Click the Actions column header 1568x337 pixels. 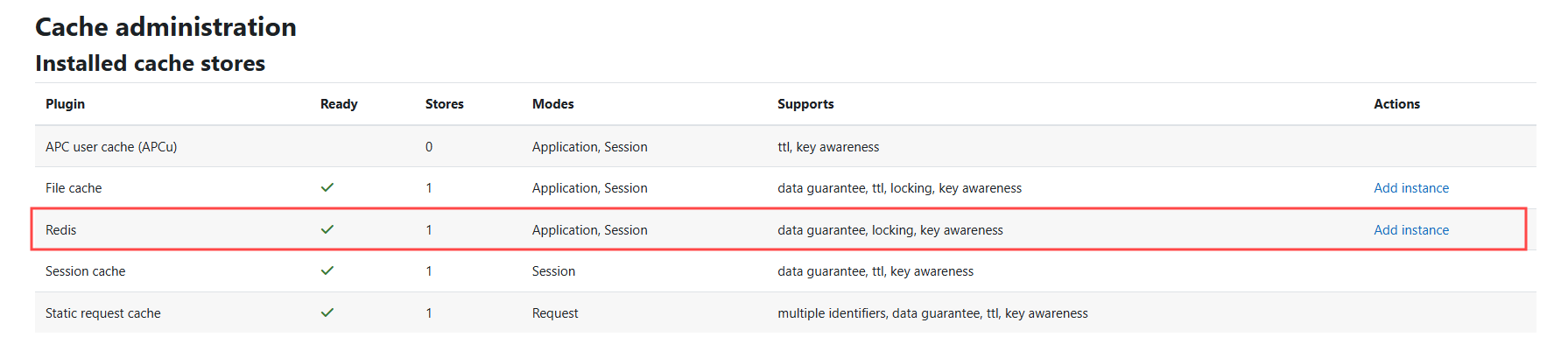tap(1396, 104)
